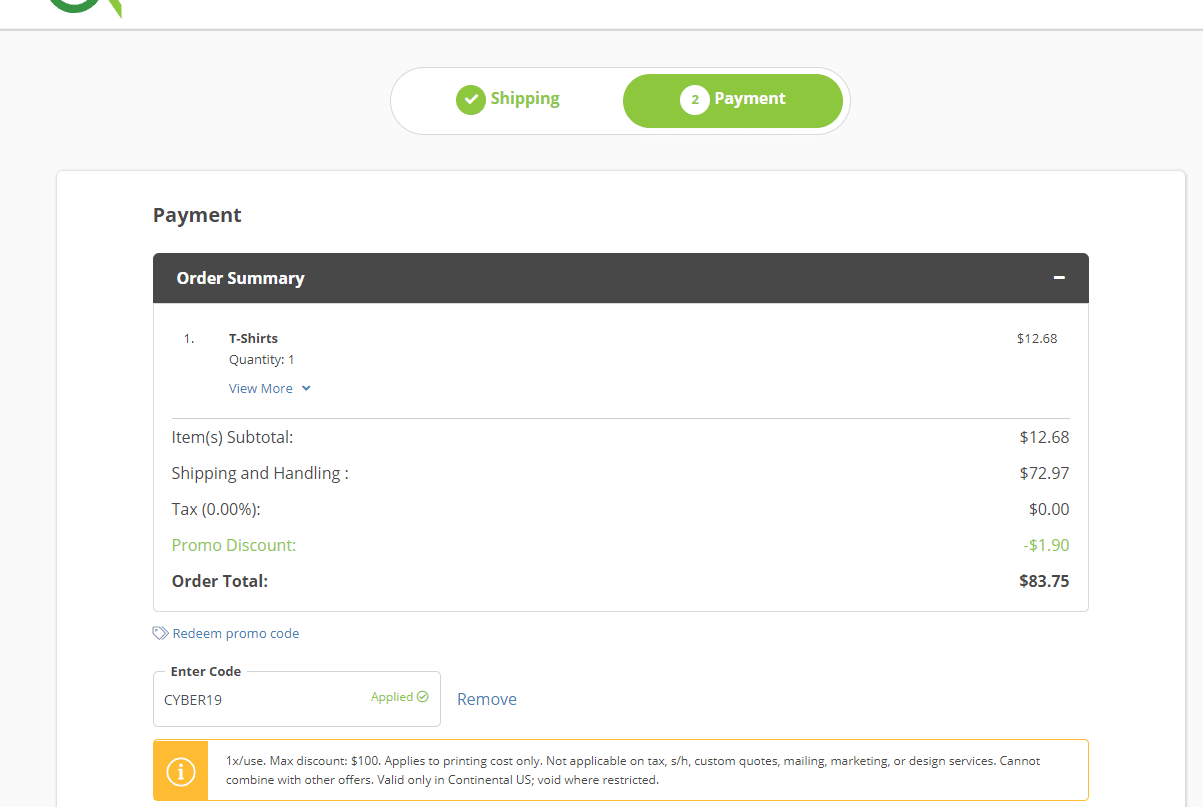Collapse Order Summary with the minus icon
The width and height of the screenshot is (1203, 807).
(1059, 278)
